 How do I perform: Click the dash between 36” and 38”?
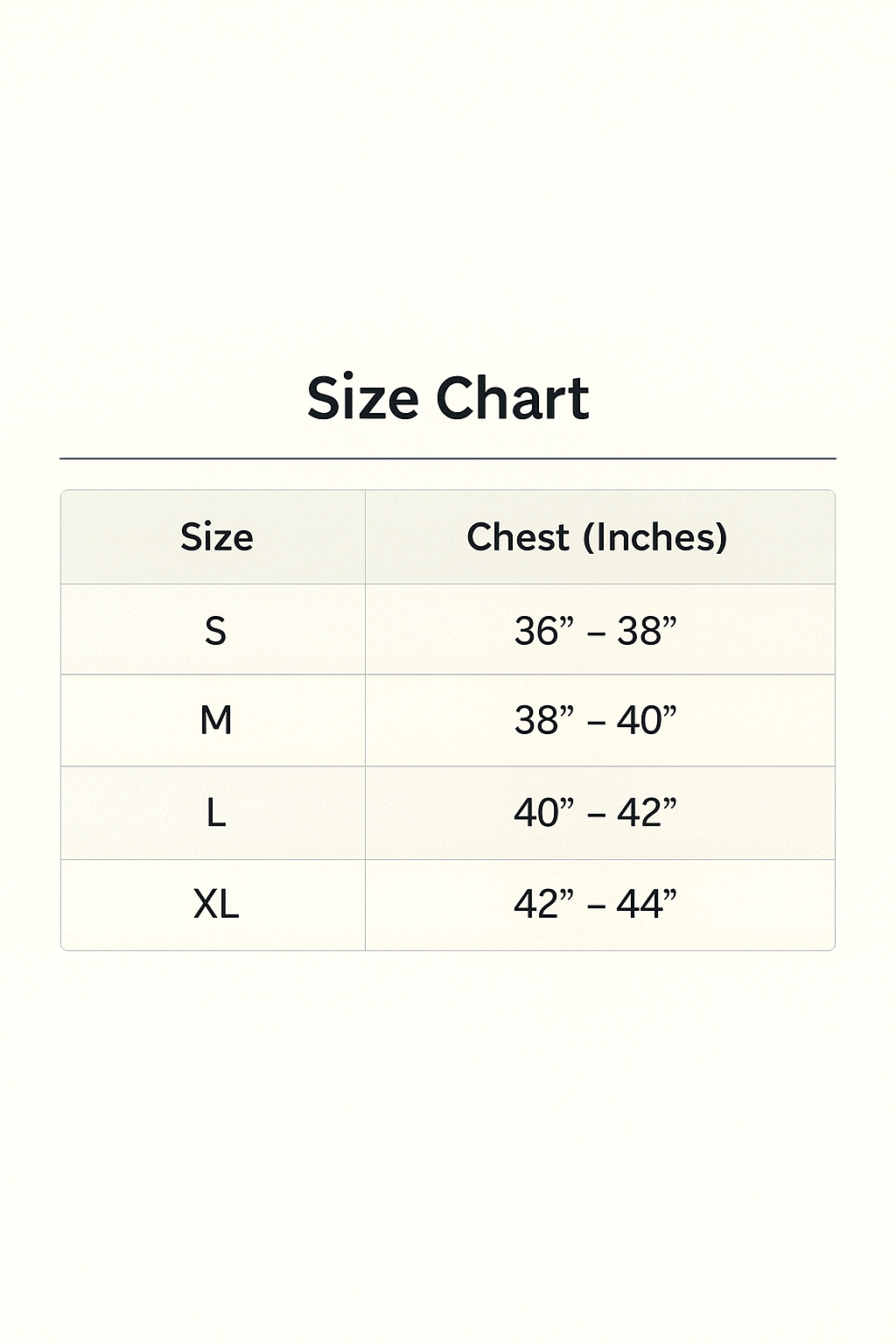point(596,633)
